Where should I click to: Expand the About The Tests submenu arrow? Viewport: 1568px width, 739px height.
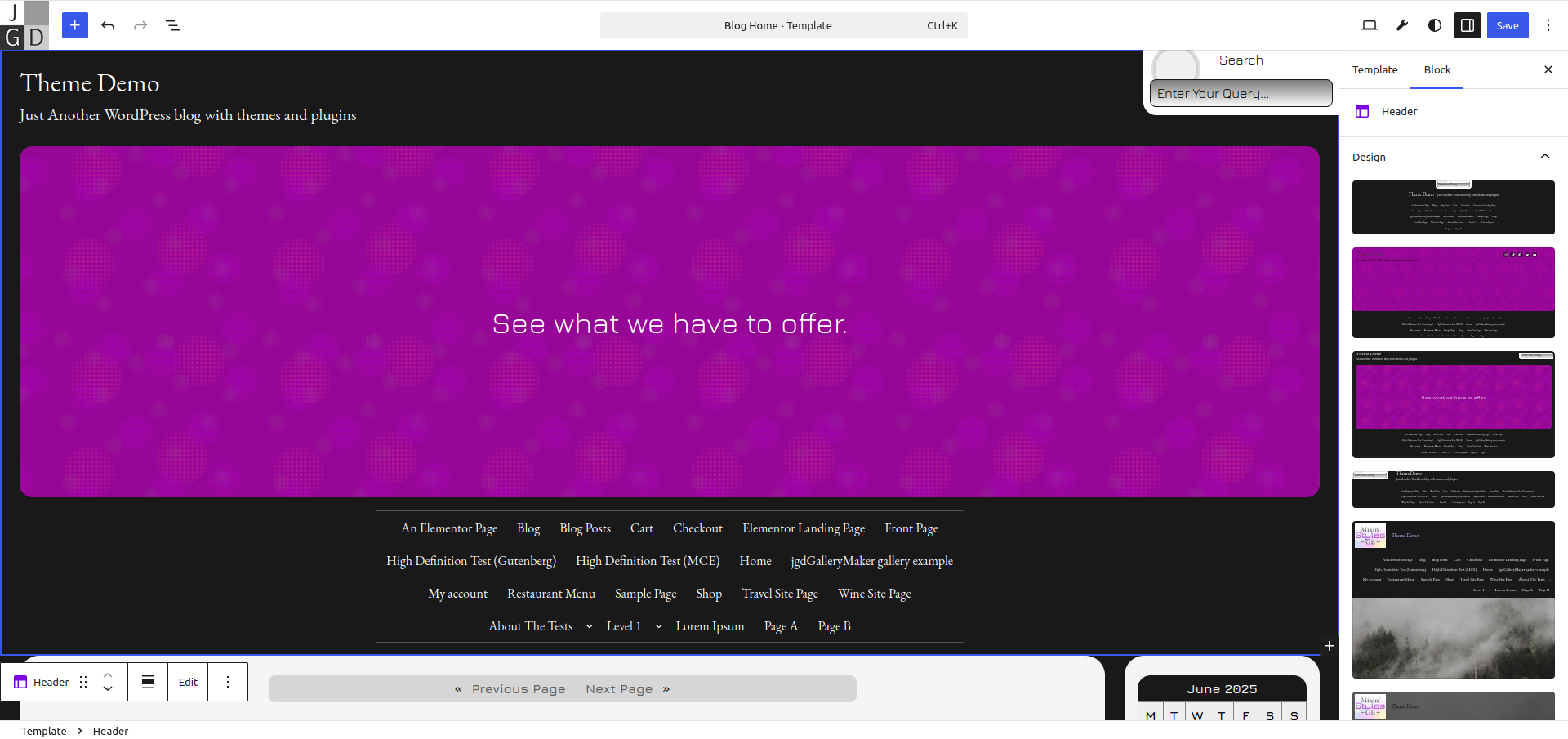590,626
